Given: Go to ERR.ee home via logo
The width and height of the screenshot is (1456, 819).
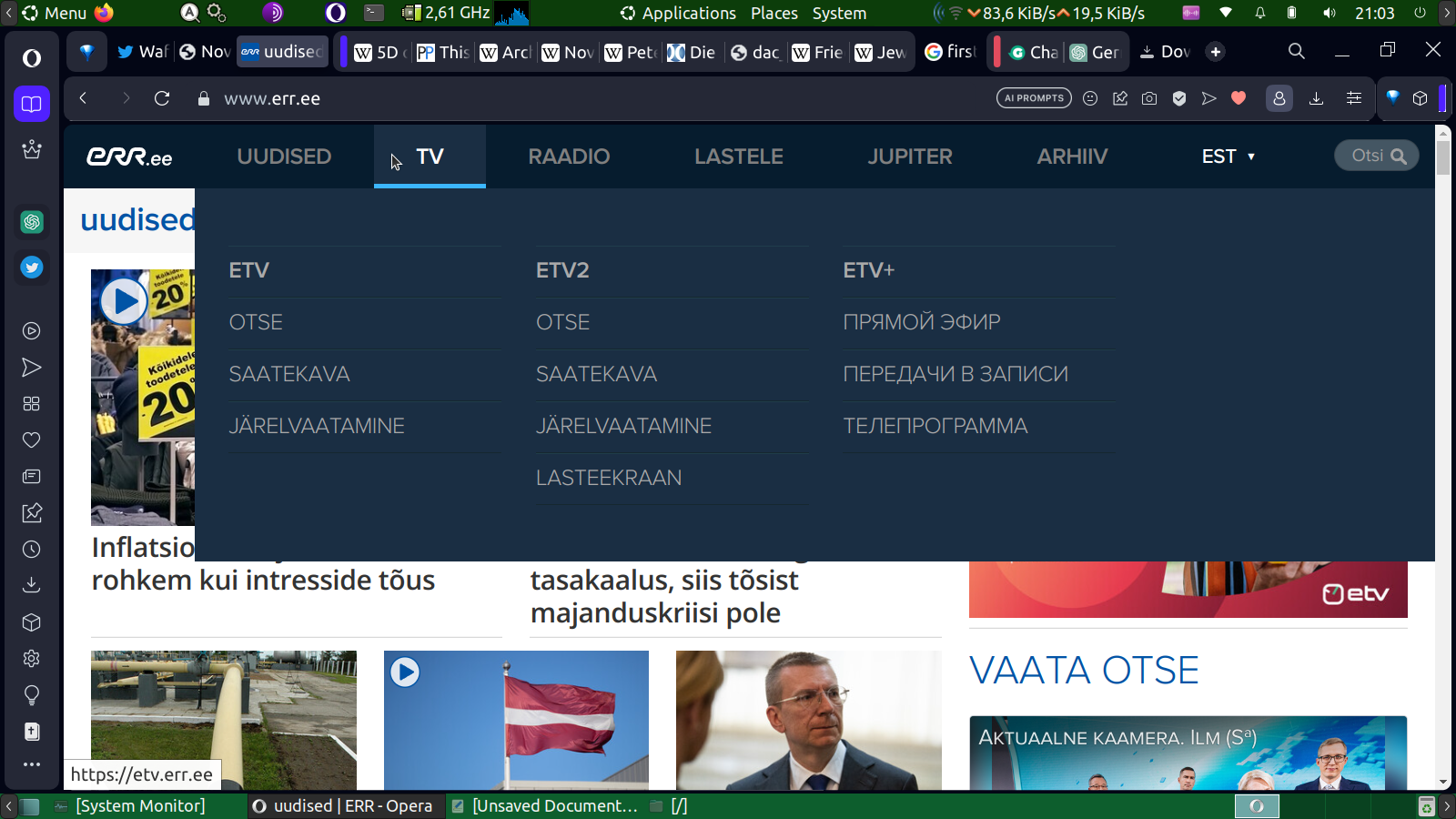Looking at the screenshot, I should point(129,157).
